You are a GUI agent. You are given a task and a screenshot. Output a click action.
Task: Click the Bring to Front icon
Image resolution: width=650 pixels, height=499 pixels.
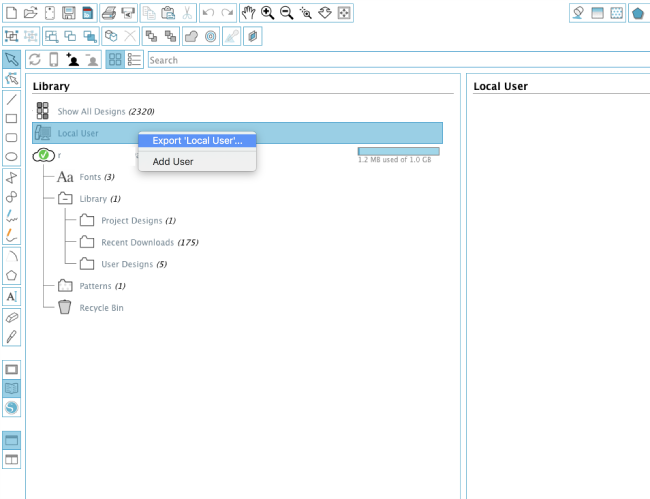tap(151, 36)
